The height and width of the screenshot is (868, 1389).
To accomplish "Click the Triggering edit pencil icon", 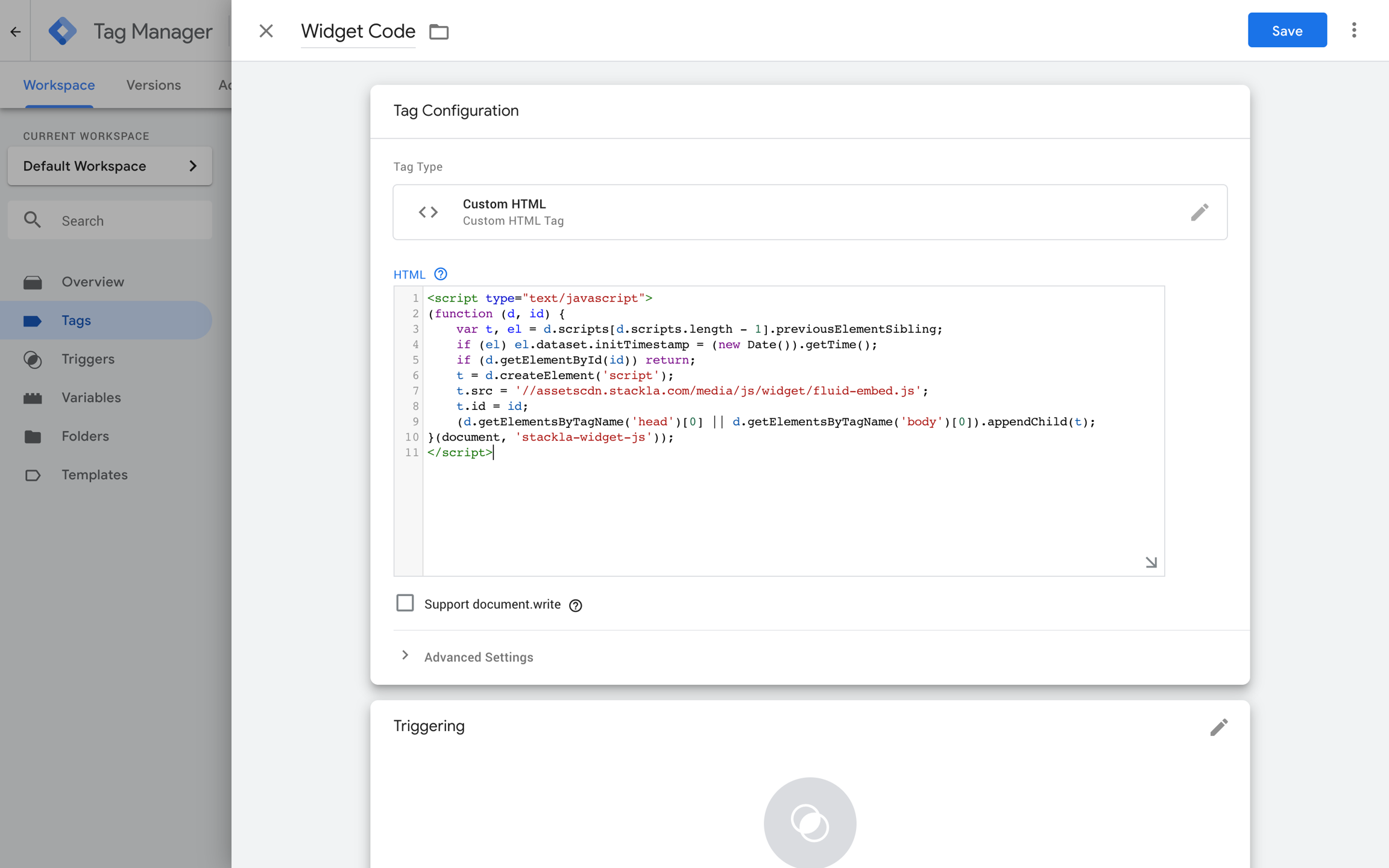I will point(1218,727).
